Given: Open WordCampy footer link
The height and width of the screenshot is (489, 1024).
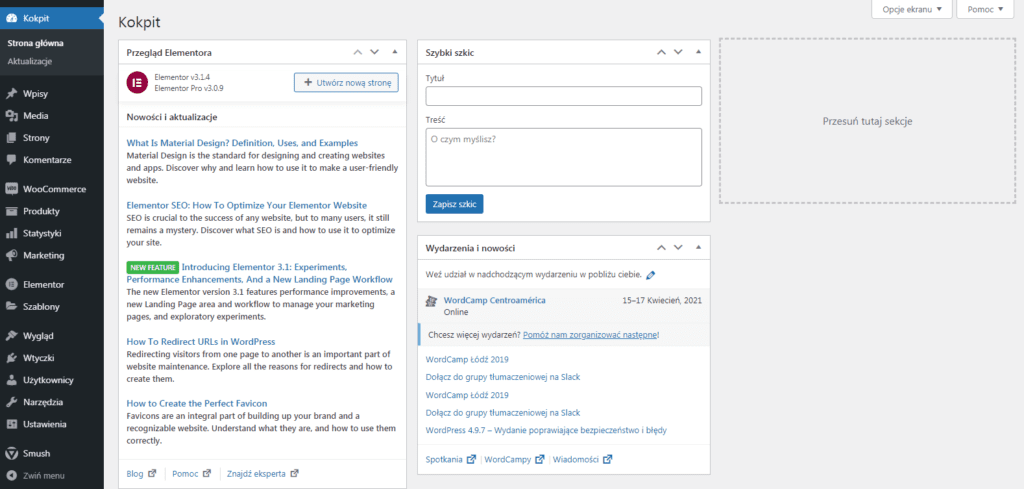Looking at the screenshot, I should (x=509, y=459).
